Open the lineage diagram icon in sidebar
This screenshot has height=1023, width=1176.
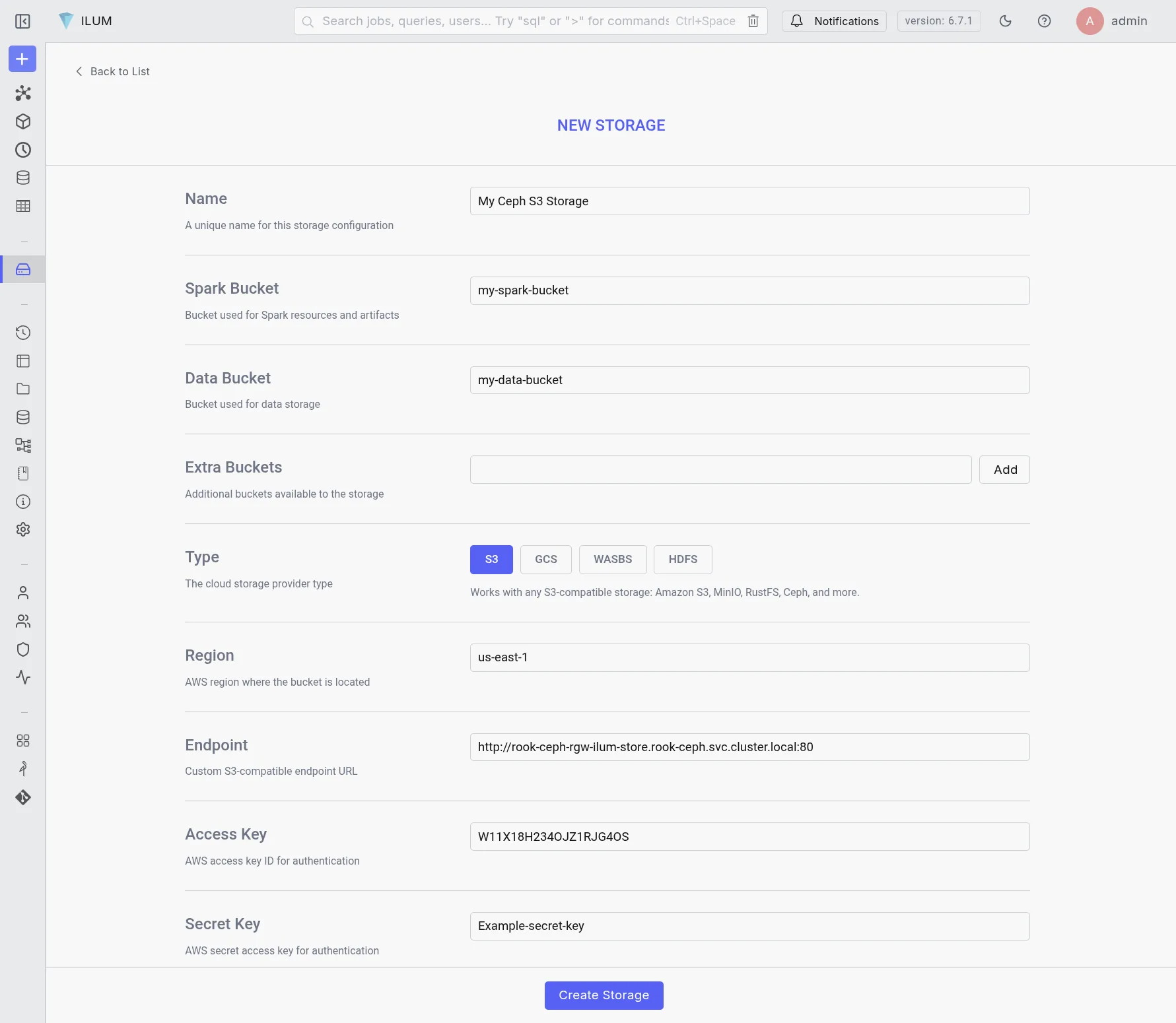pyautogui.click(x=23, y=445)
